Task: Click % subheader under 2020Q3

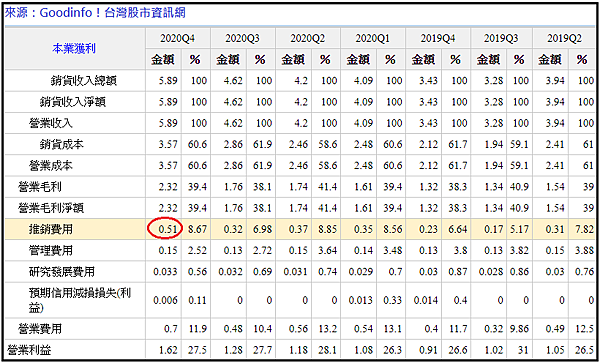Action: tap(260, 60)
